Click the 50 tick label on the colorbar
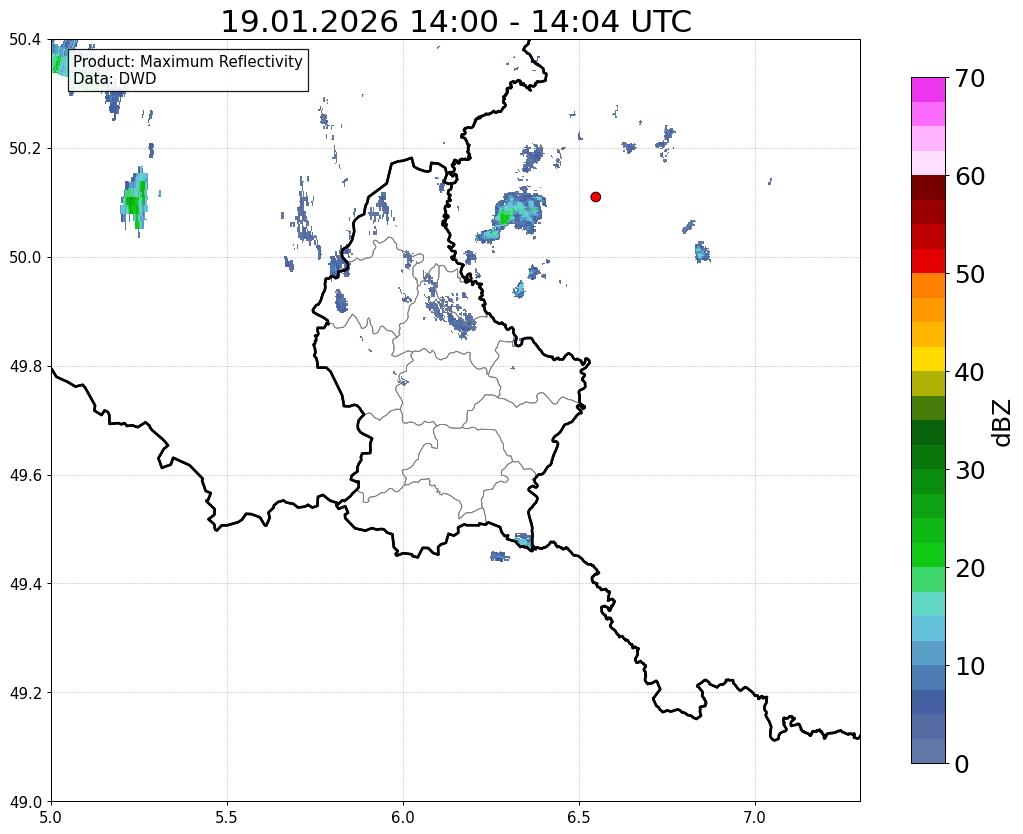 tap(969, 275)
